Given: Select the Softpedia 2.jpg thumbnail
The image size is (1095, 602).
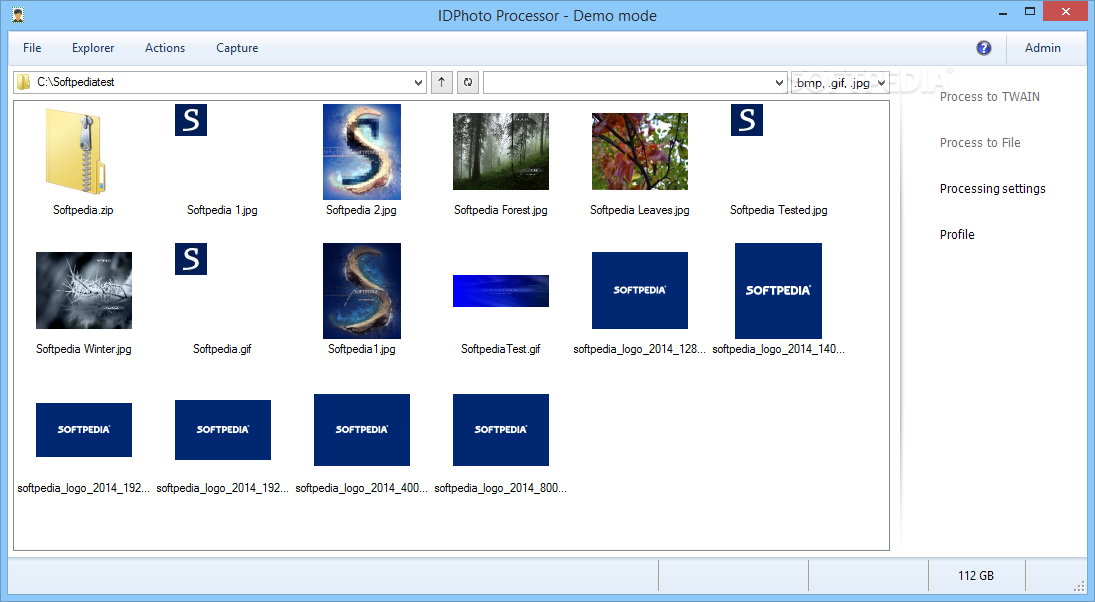Looking at the screenshot, I should point(362,152).
